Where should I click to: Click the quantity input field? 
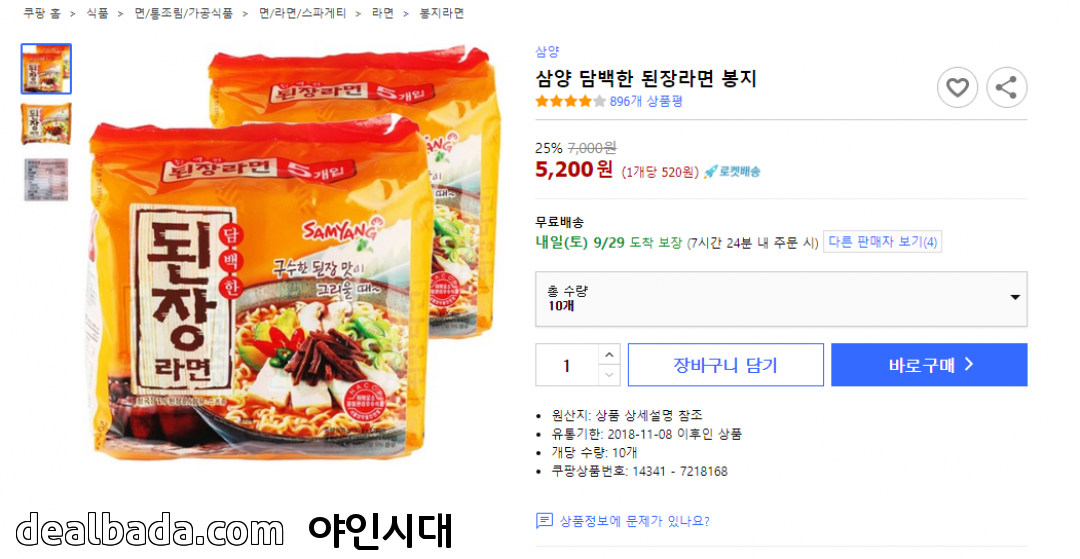(567, 365)
